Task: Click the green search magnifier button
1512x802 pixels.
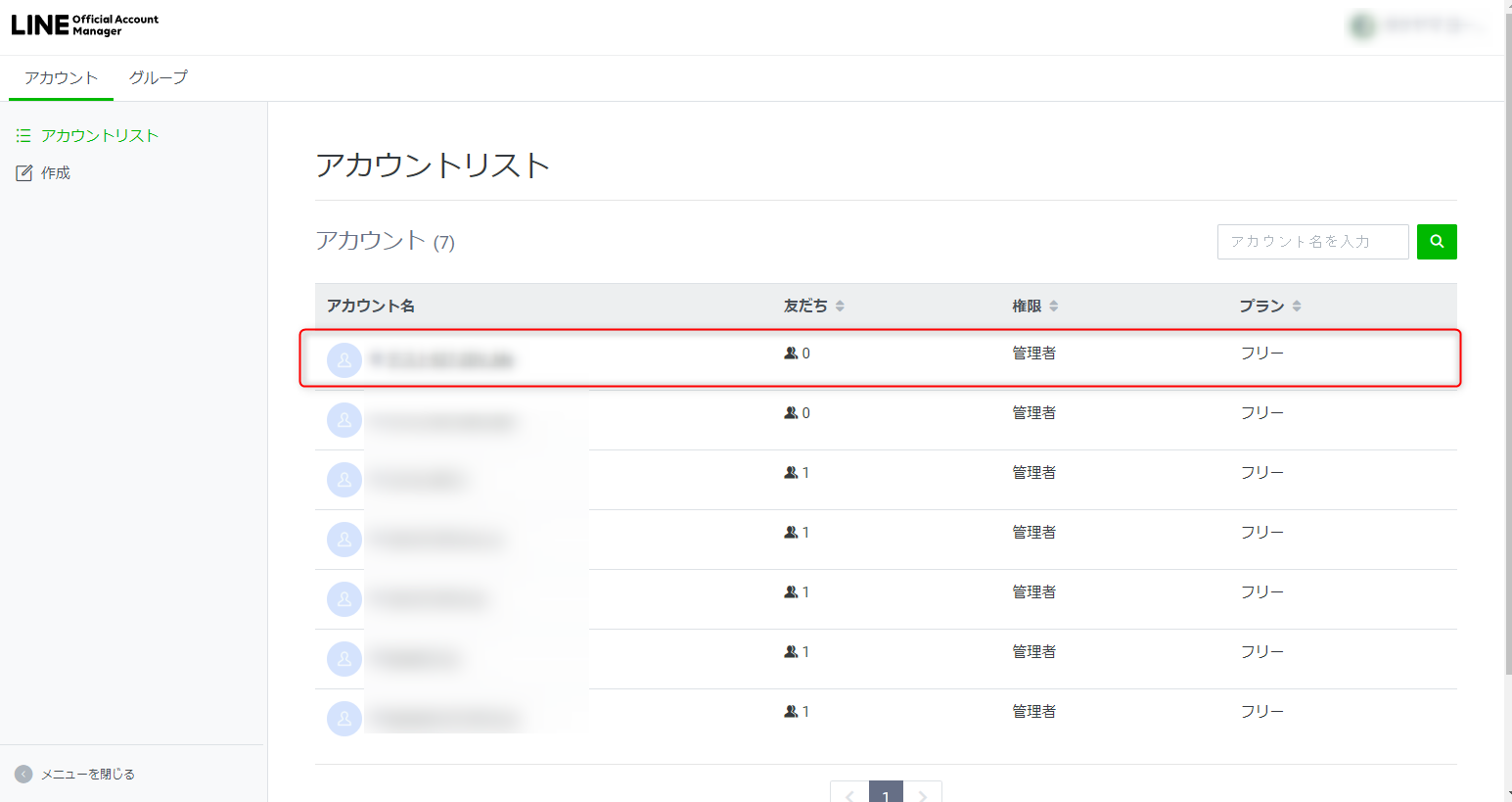Action: (1436, 242)
